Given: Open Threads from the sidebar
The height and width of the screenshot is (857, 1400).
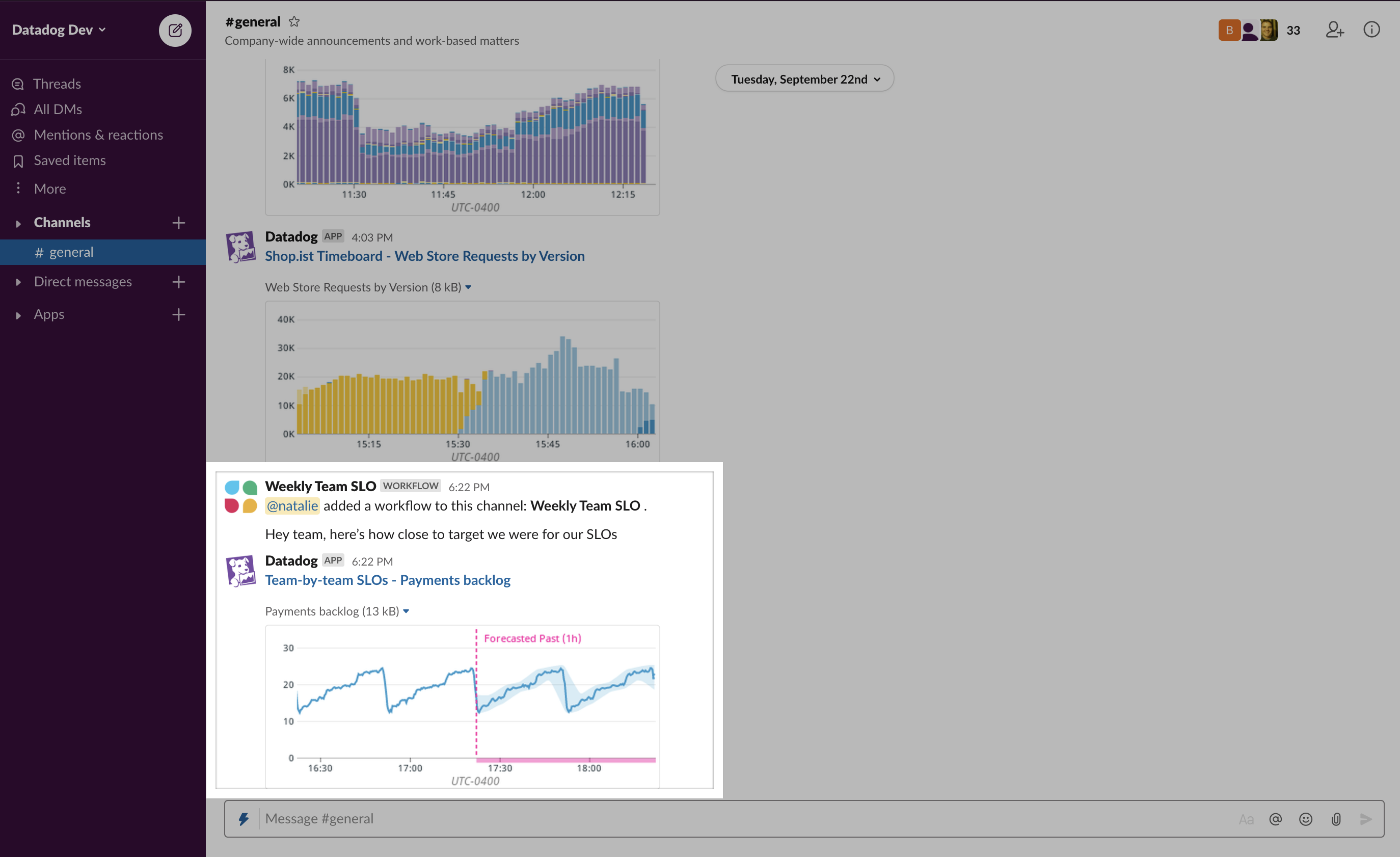Looking at the screenshot, I should [57, 83].
